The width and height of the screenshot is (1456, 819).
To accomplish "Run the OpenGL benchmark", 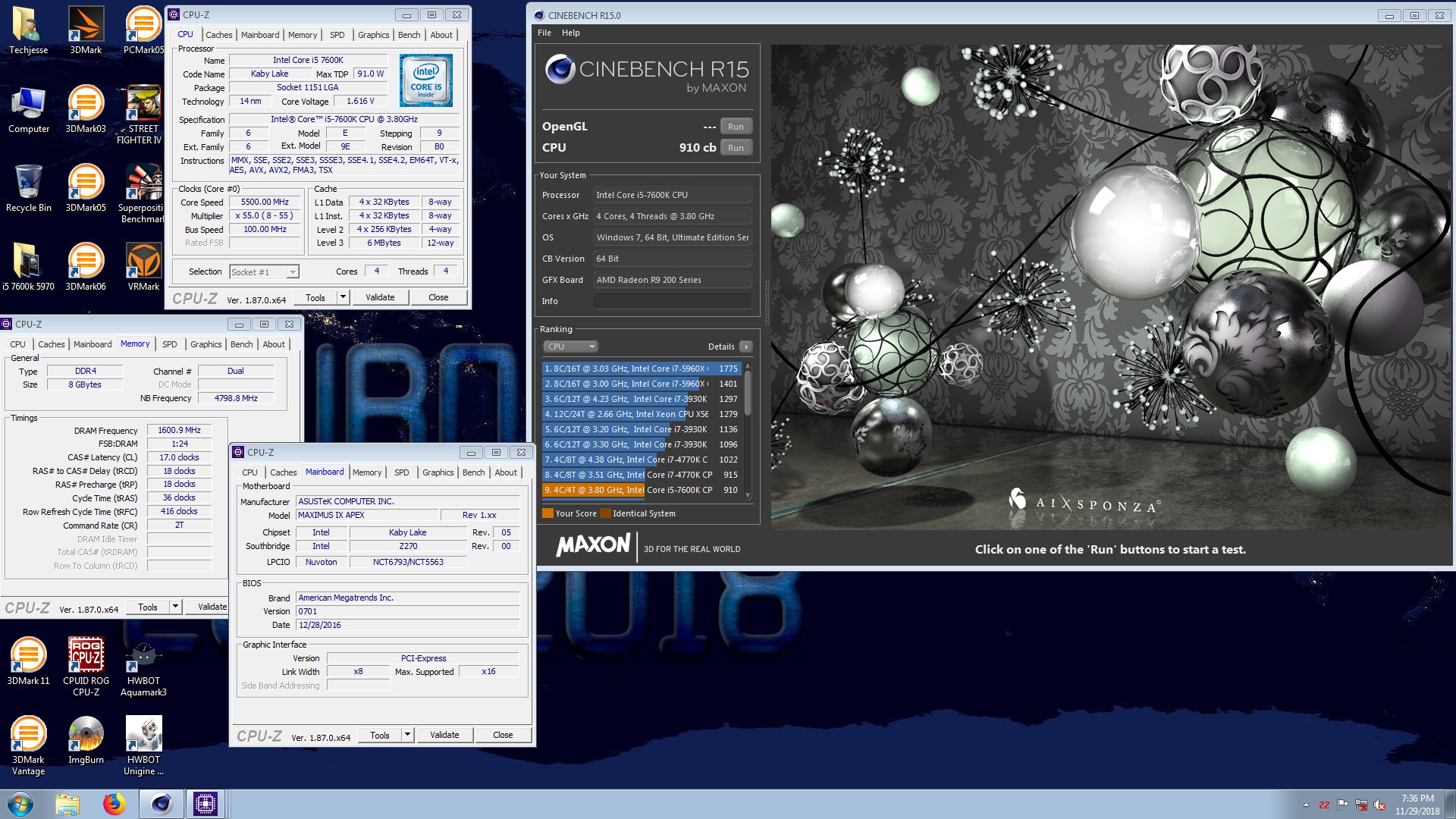I will coord(736,127).
